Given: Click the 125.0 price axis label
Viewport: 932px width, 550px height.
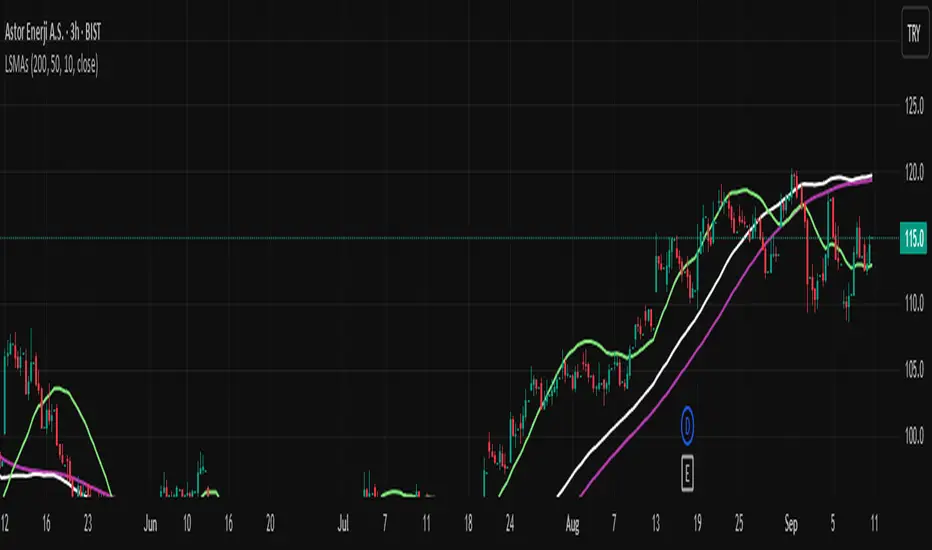Looking at the screenshot, I should tap(914, 106).
